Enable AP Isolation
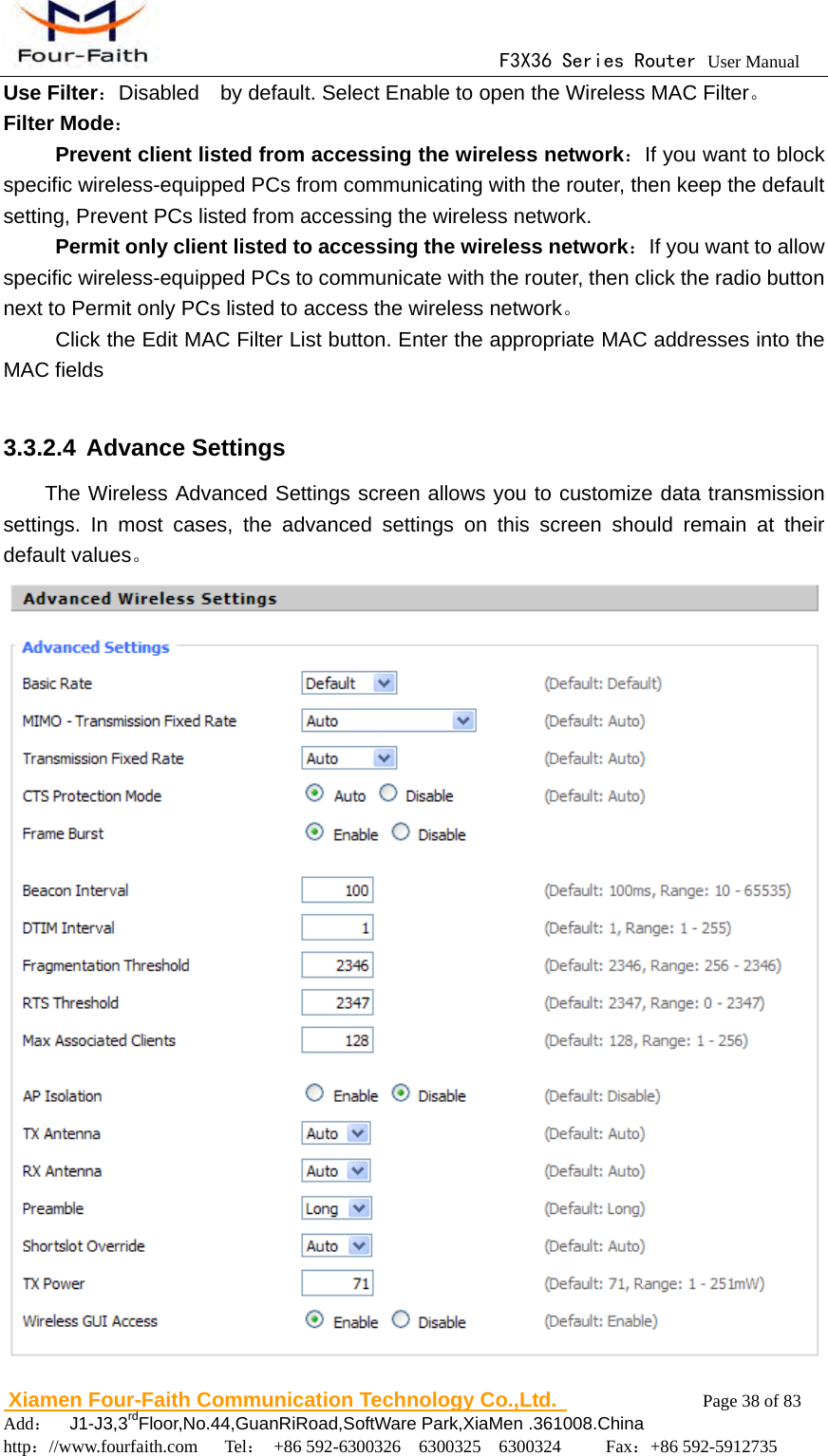 (x=313, y=1092)
